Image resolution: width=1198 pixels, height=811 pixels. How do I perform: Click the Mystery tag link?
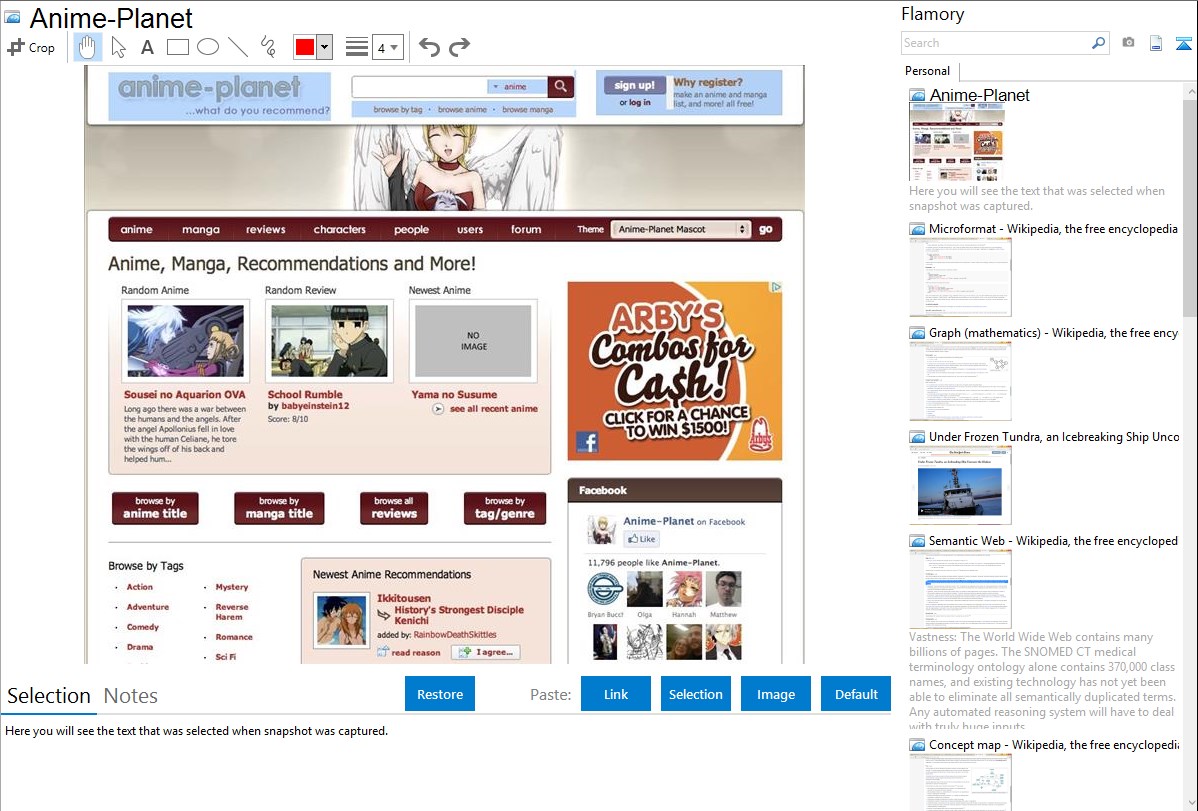[x=232, y=587]
